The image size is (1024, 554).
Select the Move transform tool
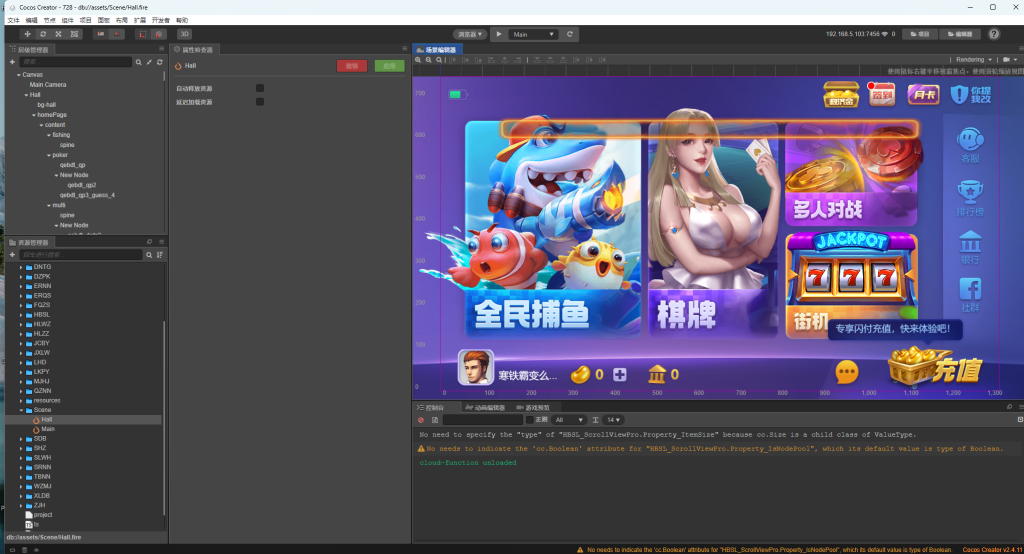coord(27,34)
